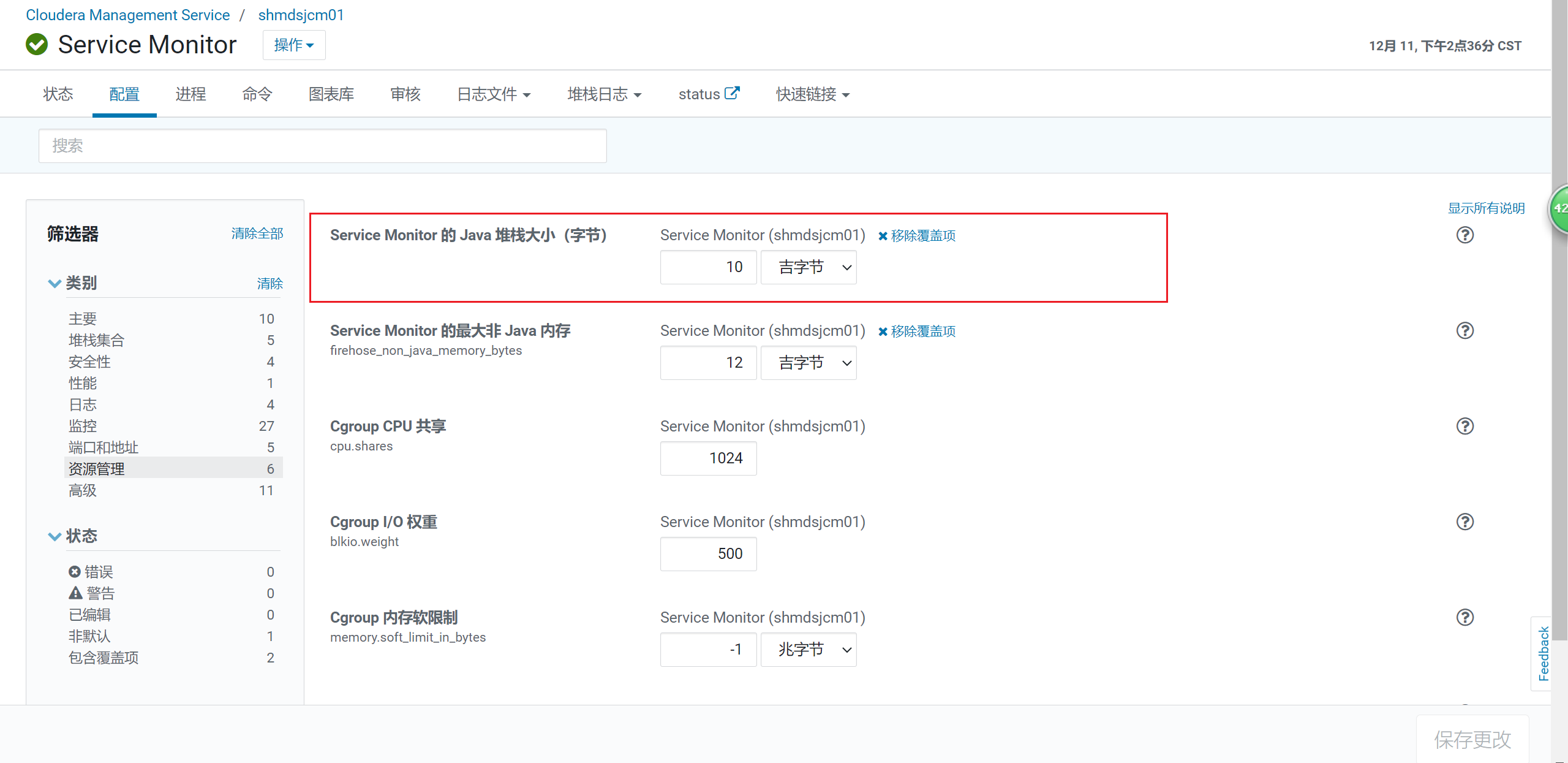
Task: Switch to the 进程 tab
Action: click(190, 94)
